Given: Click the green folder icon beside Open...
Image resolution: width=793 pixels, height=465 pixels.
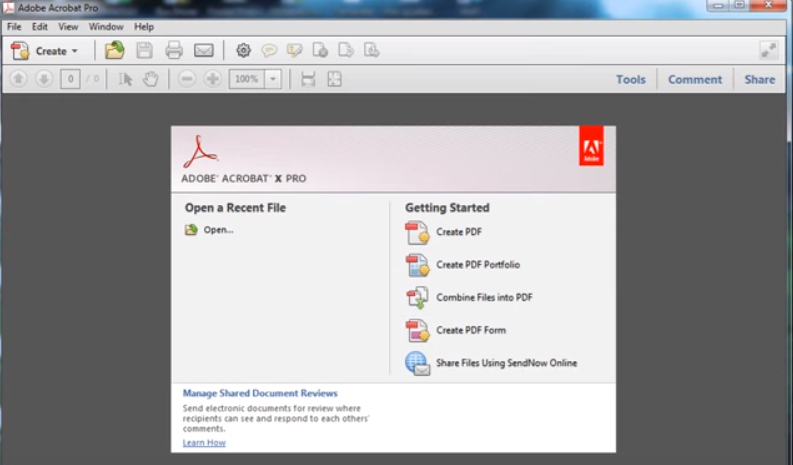Looking at the screenshot, I should pos(191,230).
